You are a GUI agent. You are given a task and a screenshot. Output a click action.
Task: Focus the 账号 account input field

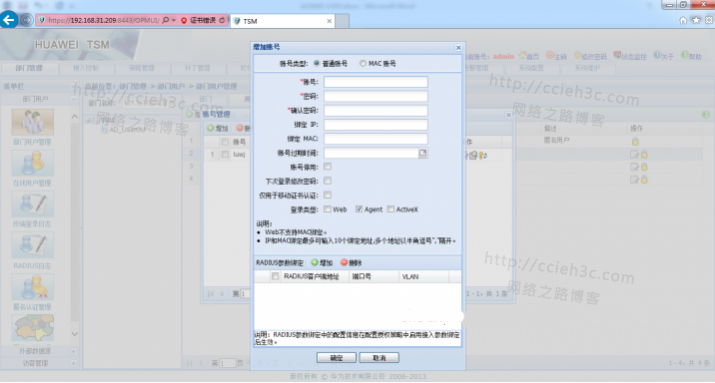point(376,82)
